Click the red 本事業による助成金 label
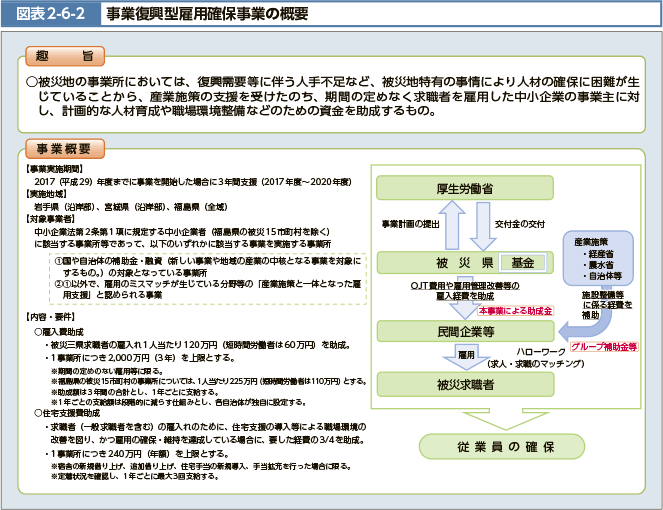 pyautogui.click(x=516, y=311)
